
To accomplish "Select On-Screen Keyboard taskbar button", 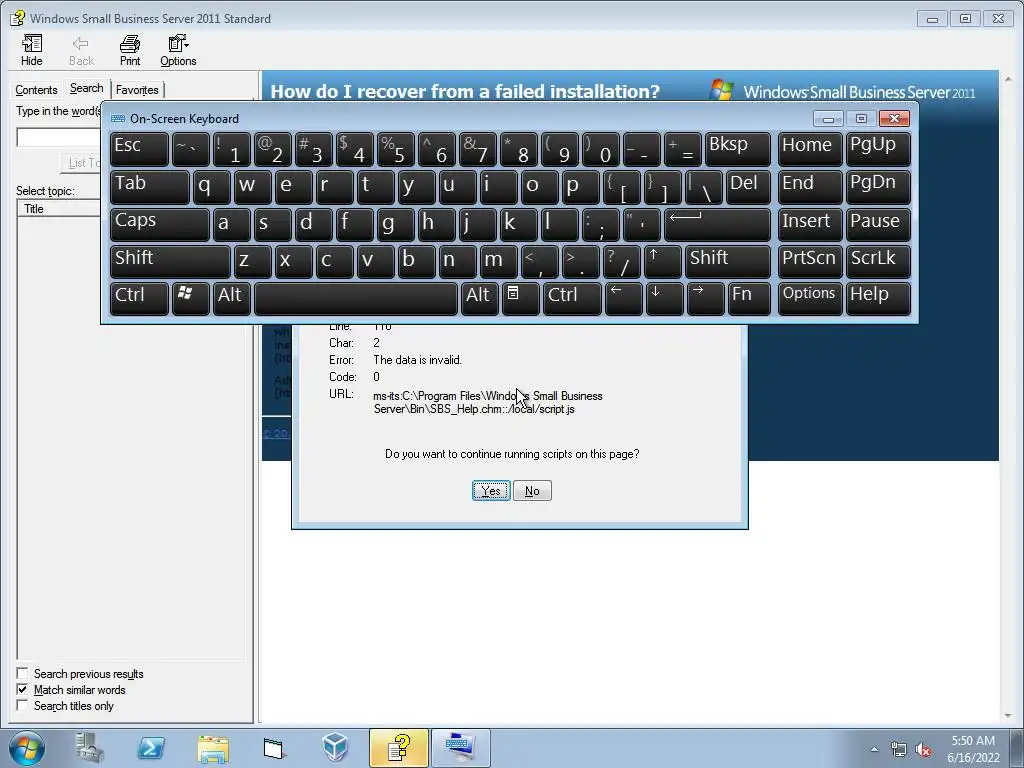I will (x=460, y=748).
